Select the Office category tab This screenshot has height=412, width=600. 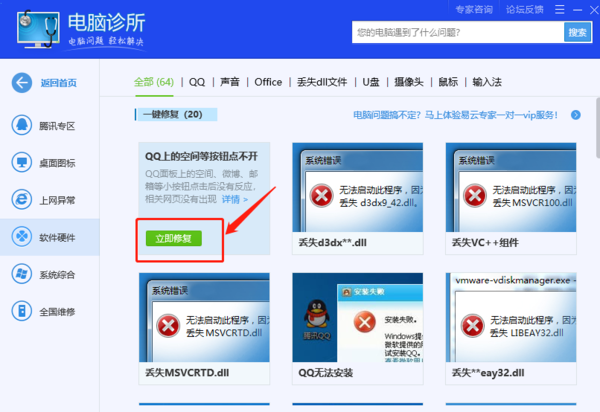pyautogui.click(x=268, y=82)
